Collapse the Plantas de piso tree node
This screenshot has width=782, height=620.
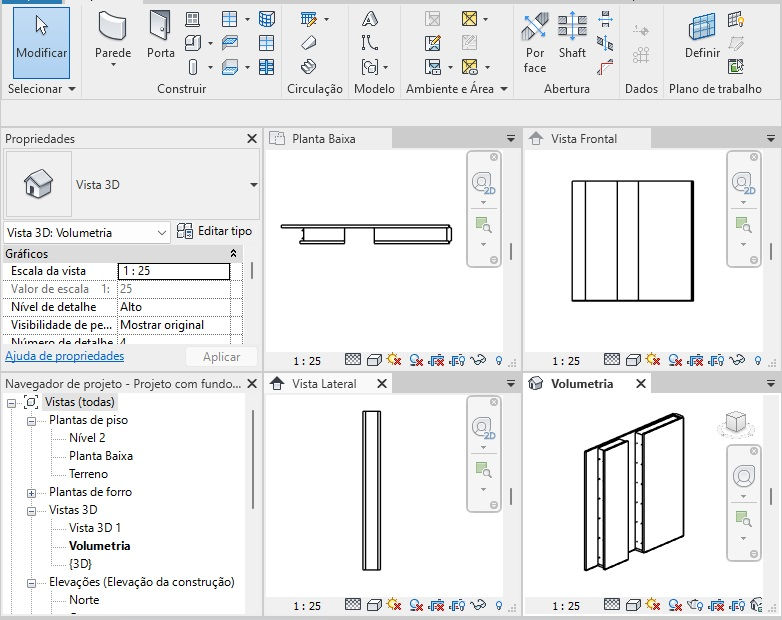coord(31,421)
